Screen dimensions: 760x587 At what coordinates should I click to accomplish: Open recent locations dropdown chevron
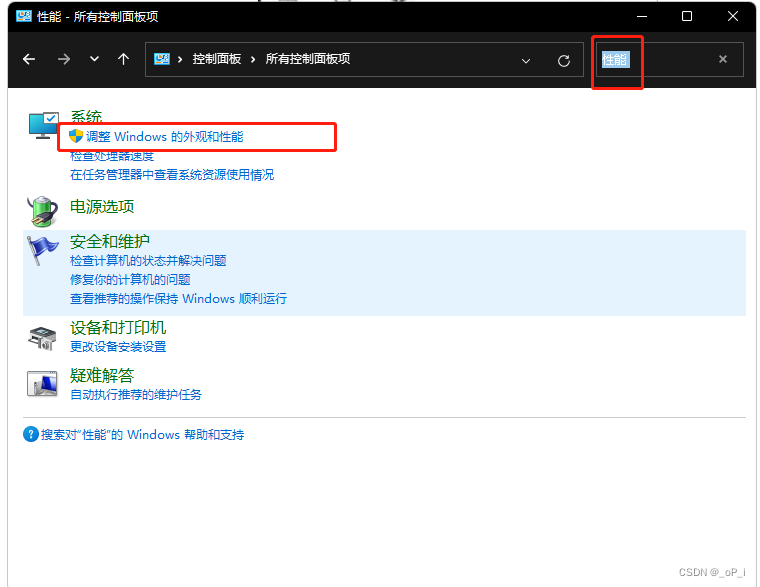tap(94, 59)
